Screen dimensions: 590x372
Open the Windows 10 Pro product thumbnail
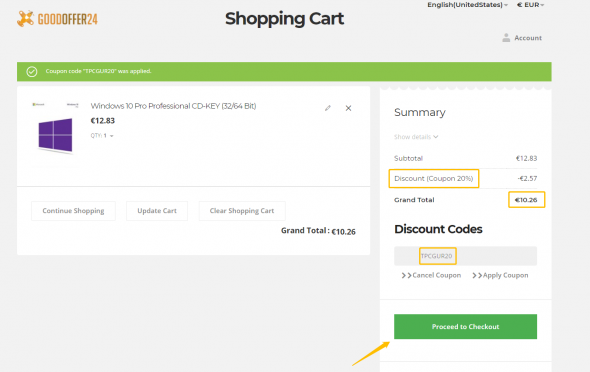click(x=55, y=128)
